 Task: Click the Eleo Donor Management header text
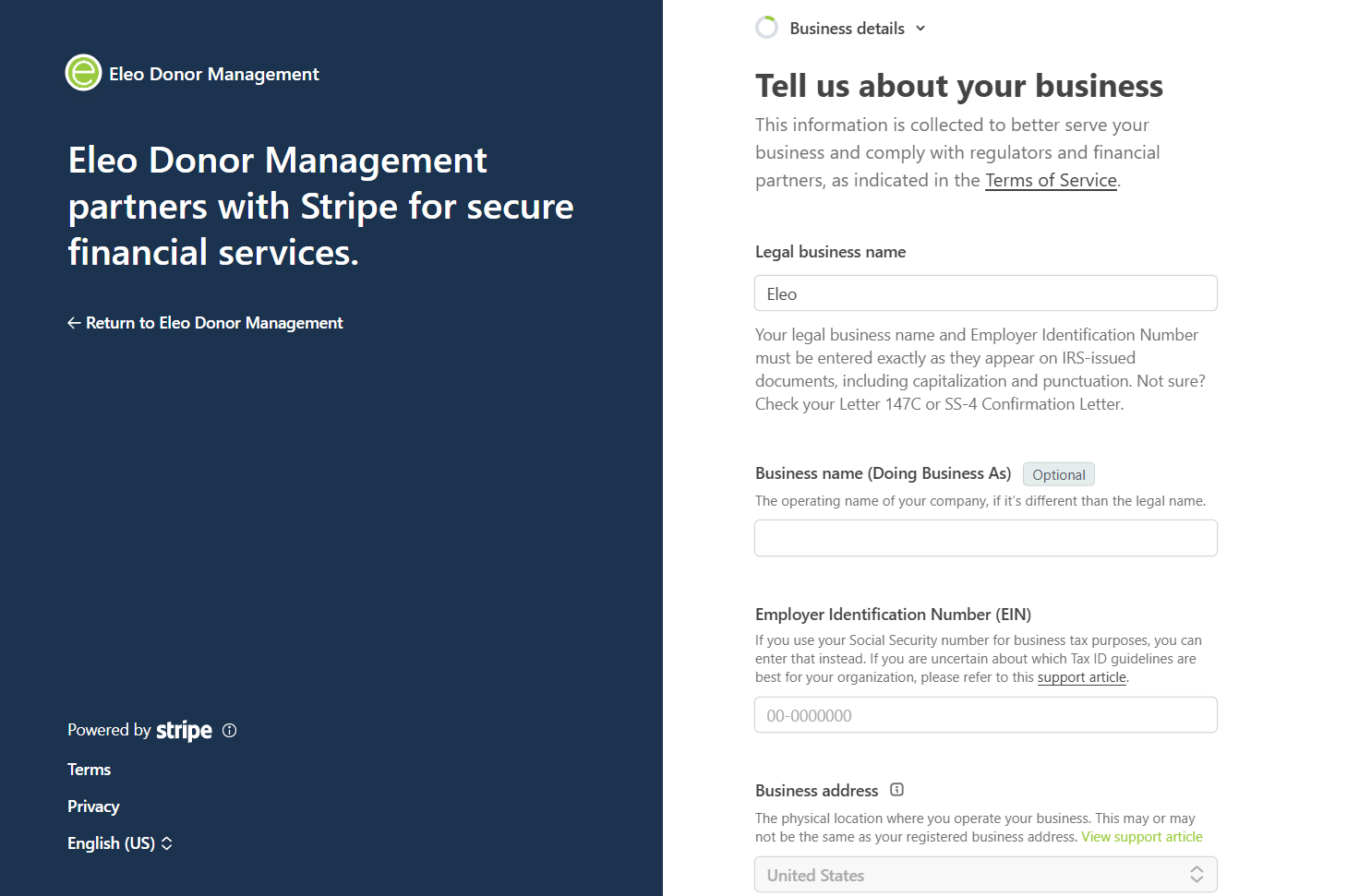(x=214, y=74)
